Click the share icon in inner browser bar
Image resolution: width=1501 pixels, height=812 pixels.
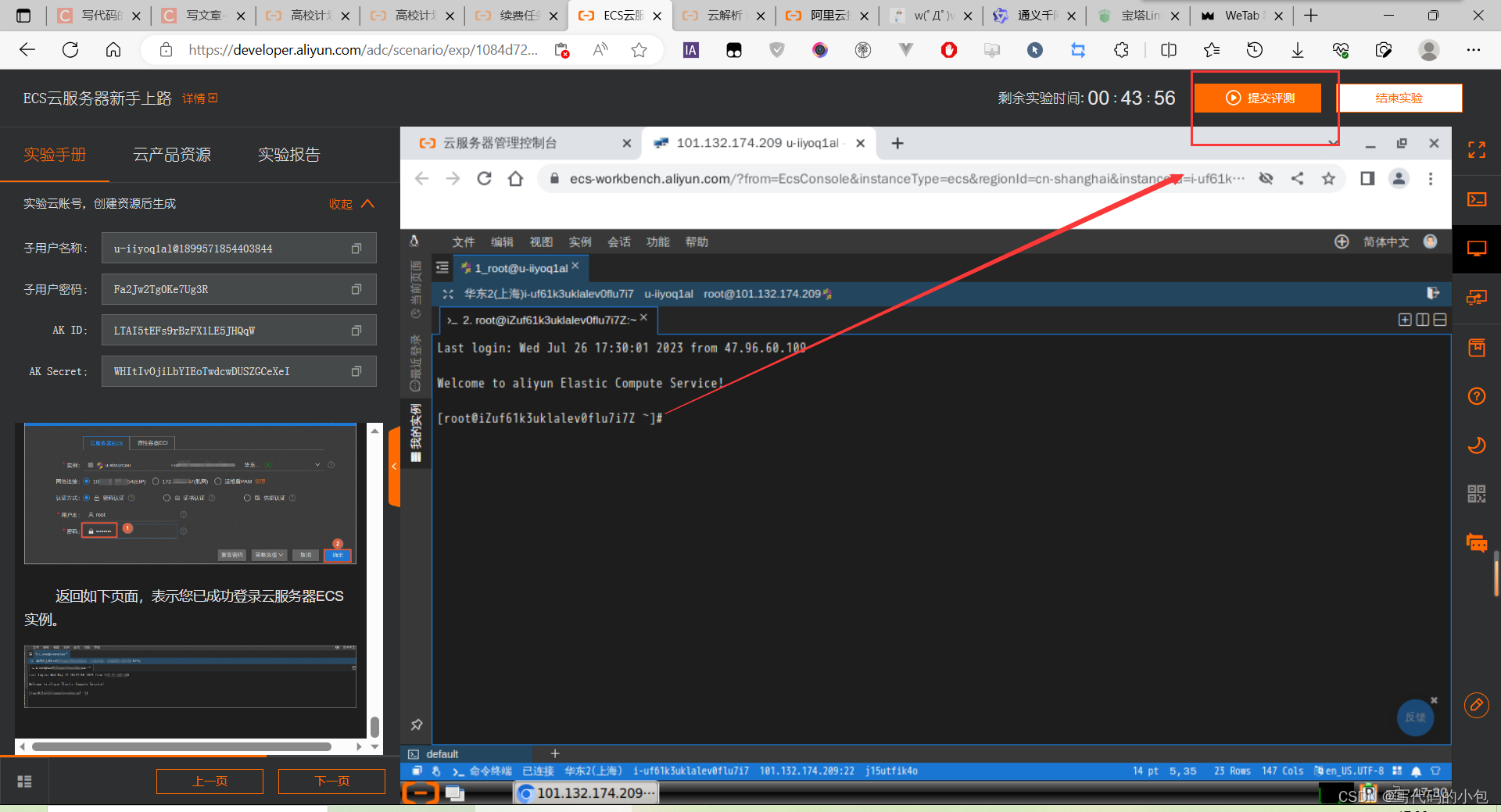click(x=1297, y=179)
